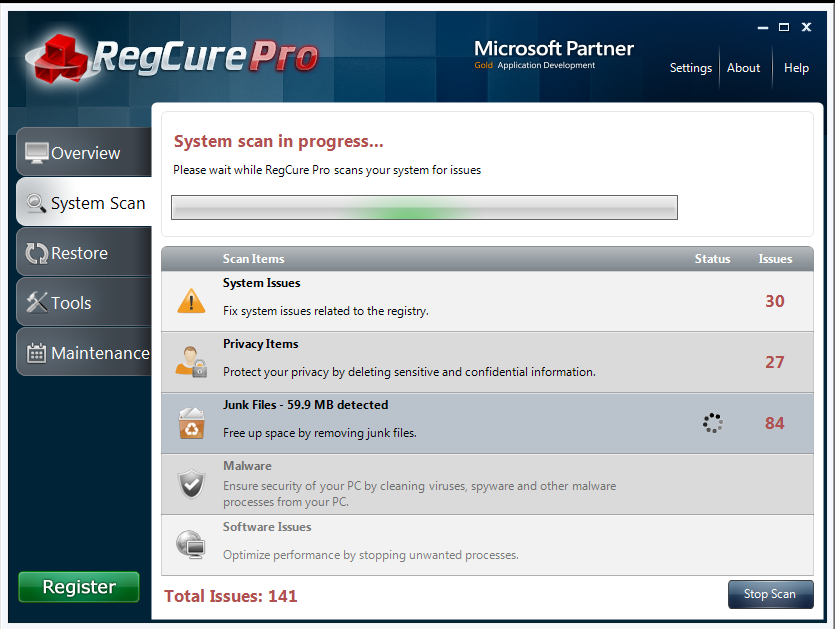Open Settings in the header
This screenshot has height=629, width=835.
pos(691,68)
